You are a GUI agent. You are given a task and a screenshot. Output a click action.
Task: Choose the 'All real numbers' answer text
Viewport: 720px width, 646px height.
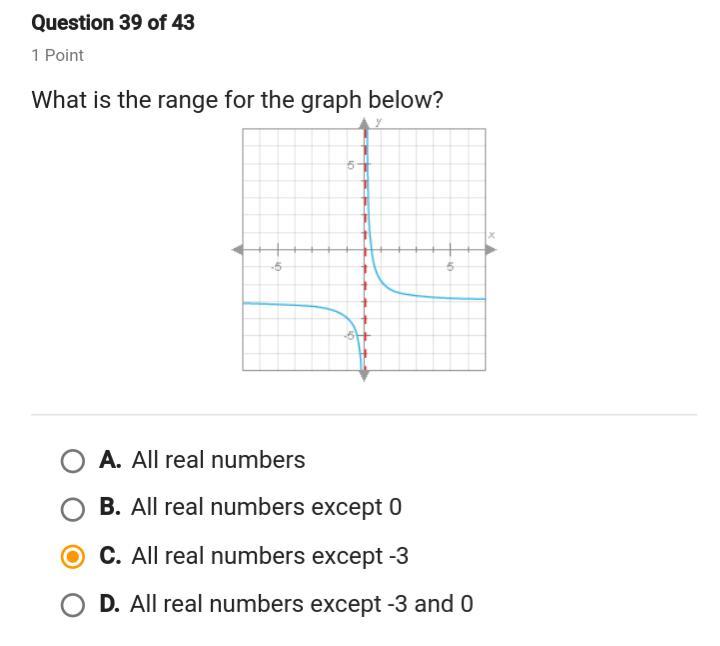tap(218, 460)
